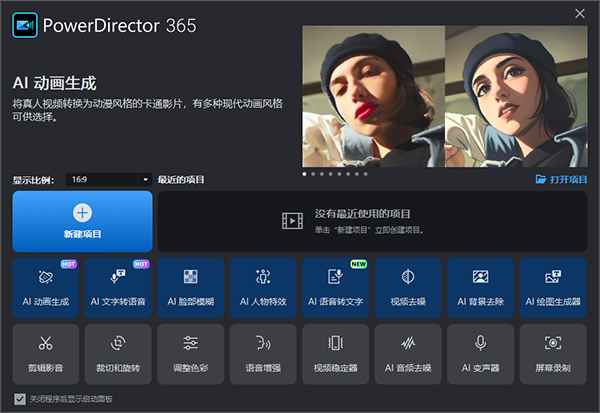Launch 视频稳定器 stabilizer tool
Screen dimensions: 600x413
click(x=336, y=354)
